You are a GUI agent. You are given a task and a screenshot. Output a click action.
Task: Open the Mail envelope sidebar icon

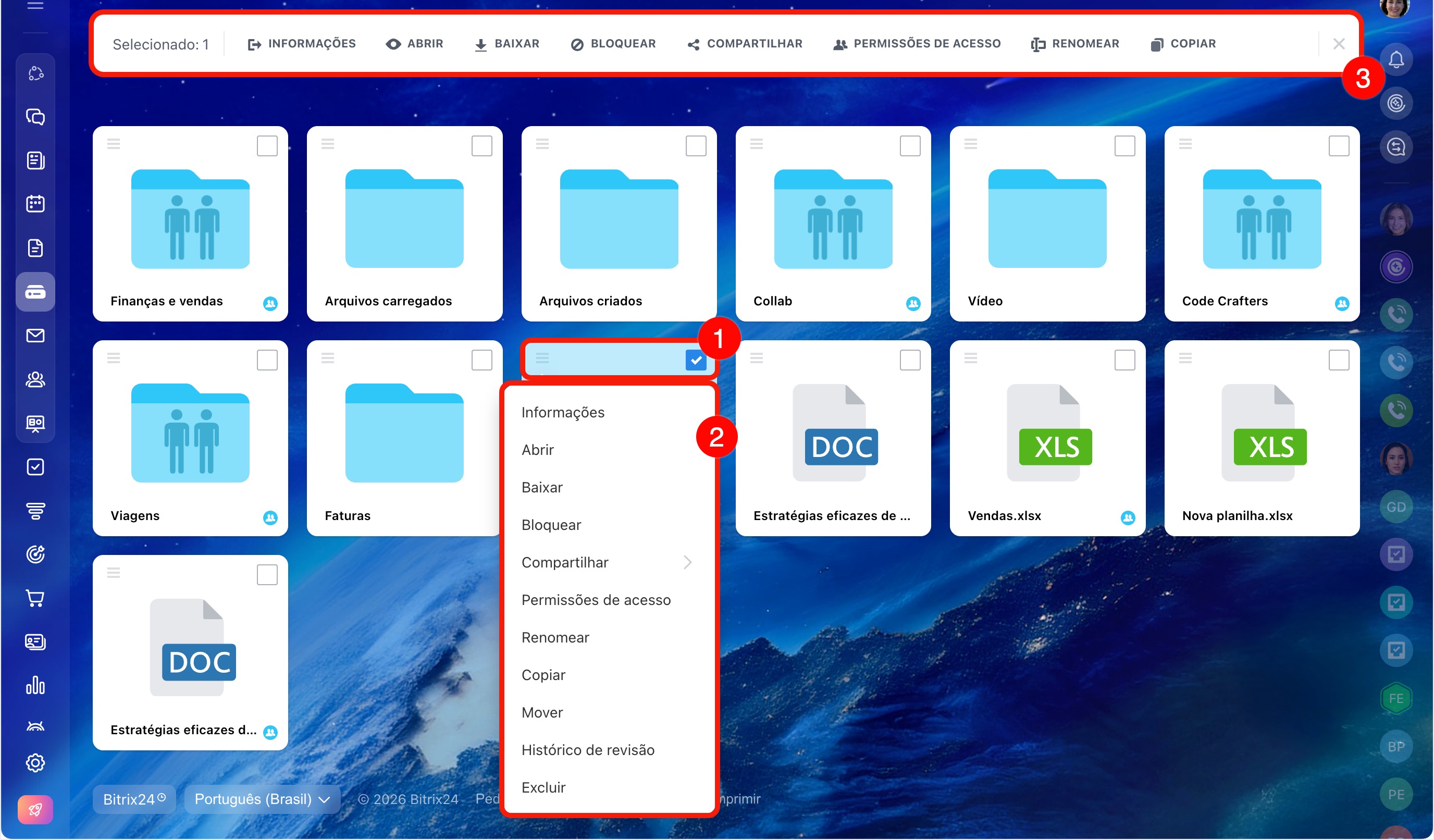(35, 336)
